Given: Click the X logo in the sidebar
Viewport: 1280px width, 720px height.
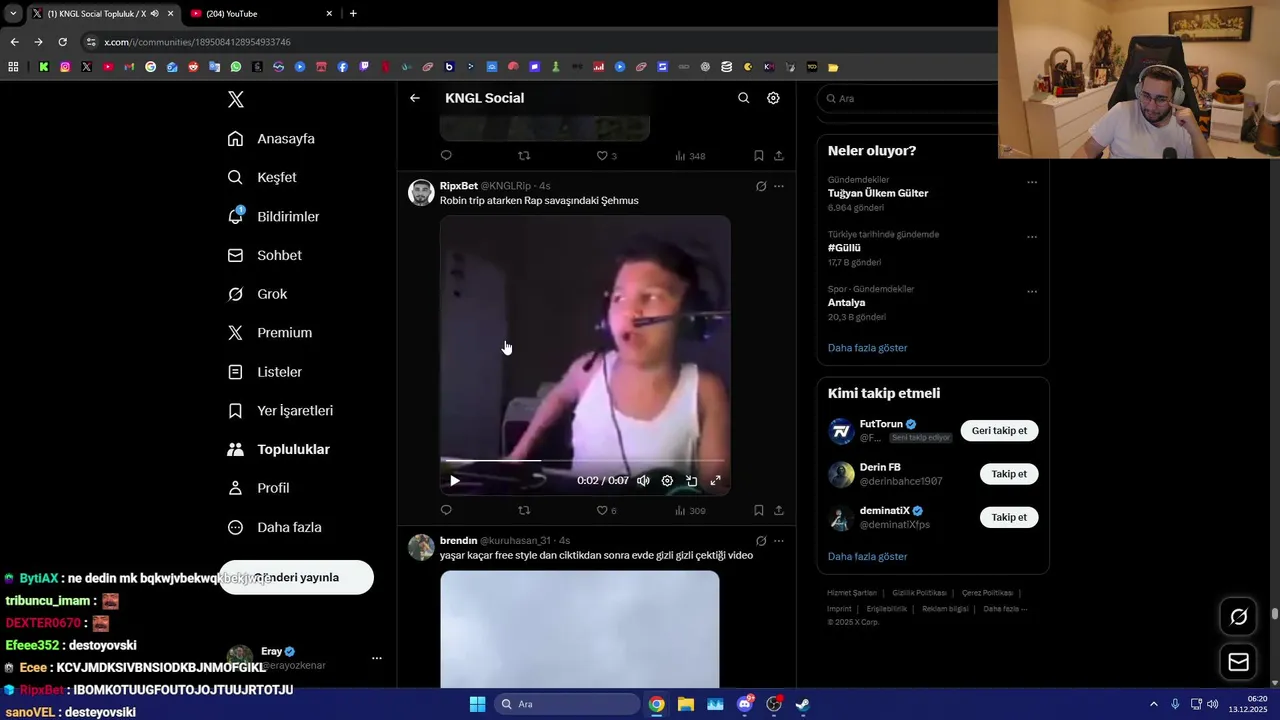Looking at the screenshot, I should (235, 99).
